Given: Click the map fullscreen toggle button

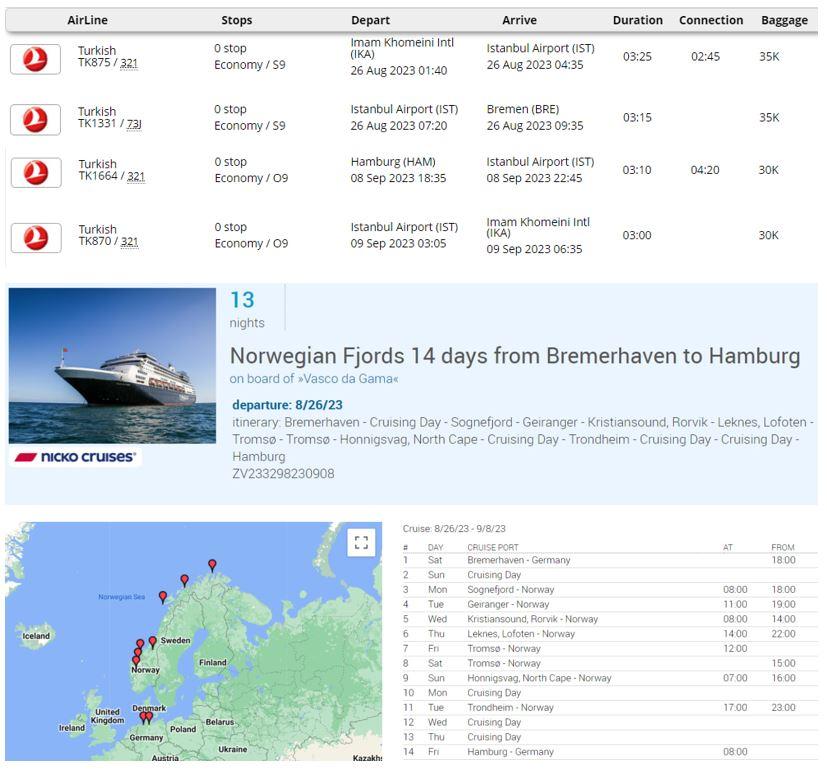Looking at the screenshot, I should 361,542.
